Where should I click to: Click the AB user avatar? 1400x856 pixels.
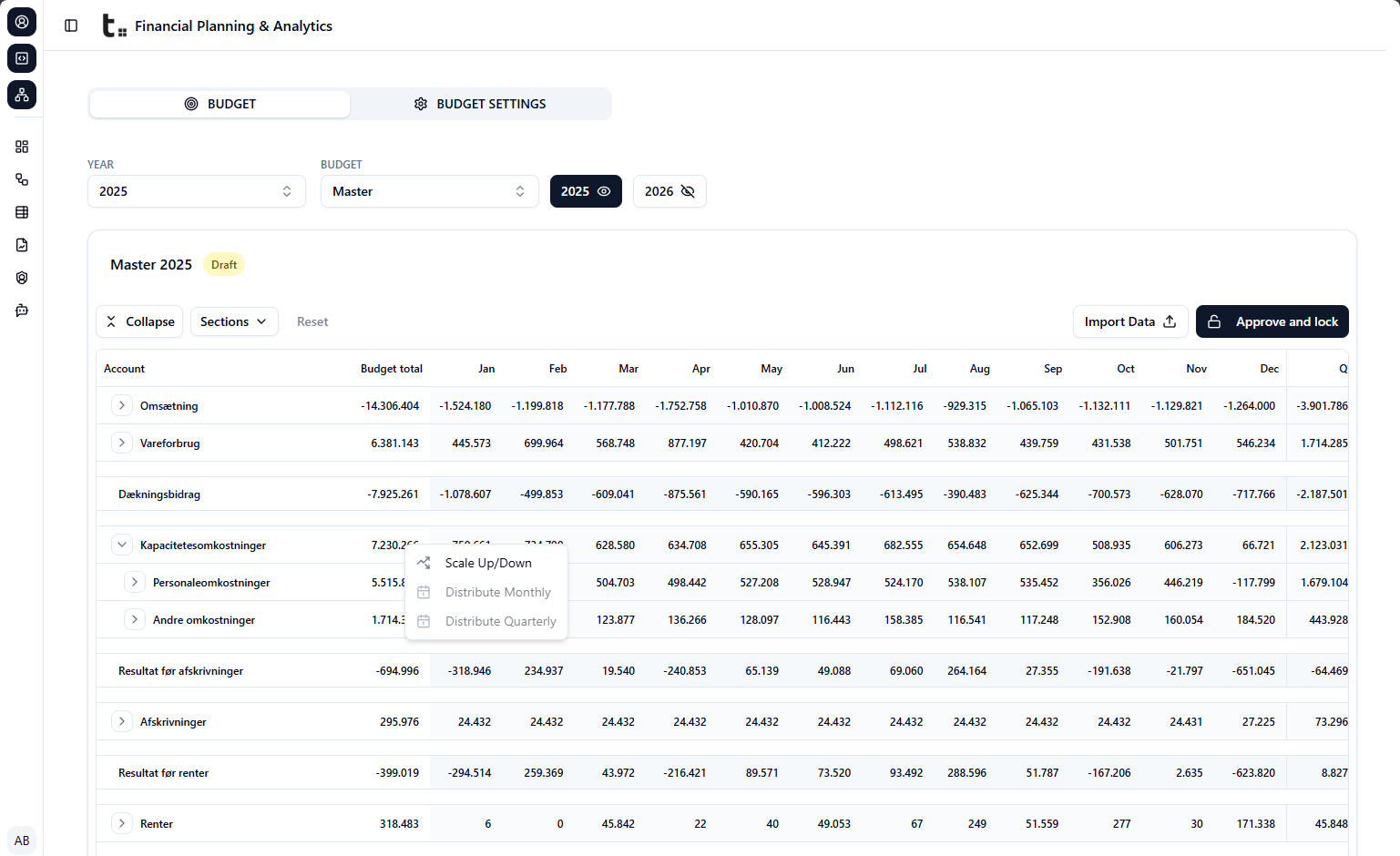tap(22, 841)
